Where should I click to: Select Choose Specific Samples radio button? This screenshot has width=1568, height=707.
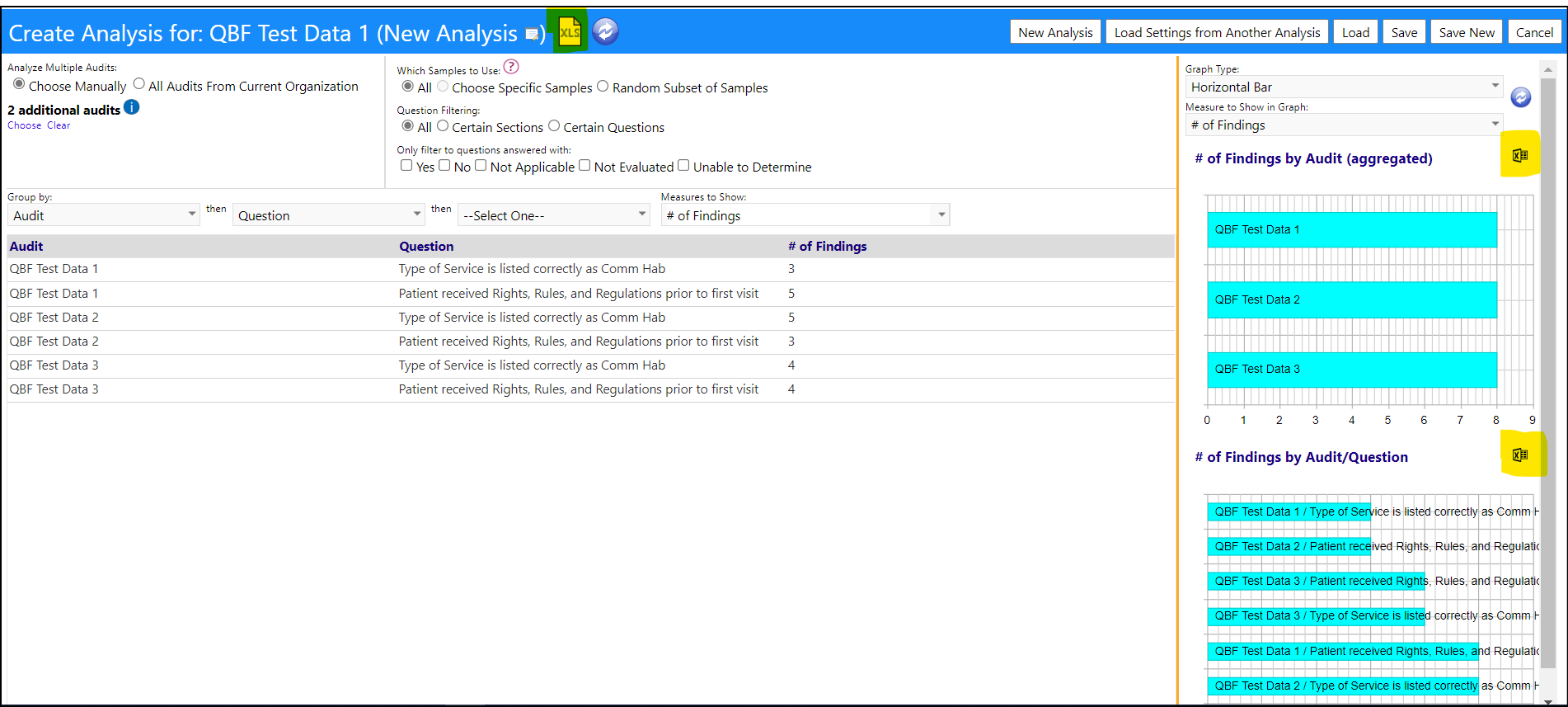point(443,86)
